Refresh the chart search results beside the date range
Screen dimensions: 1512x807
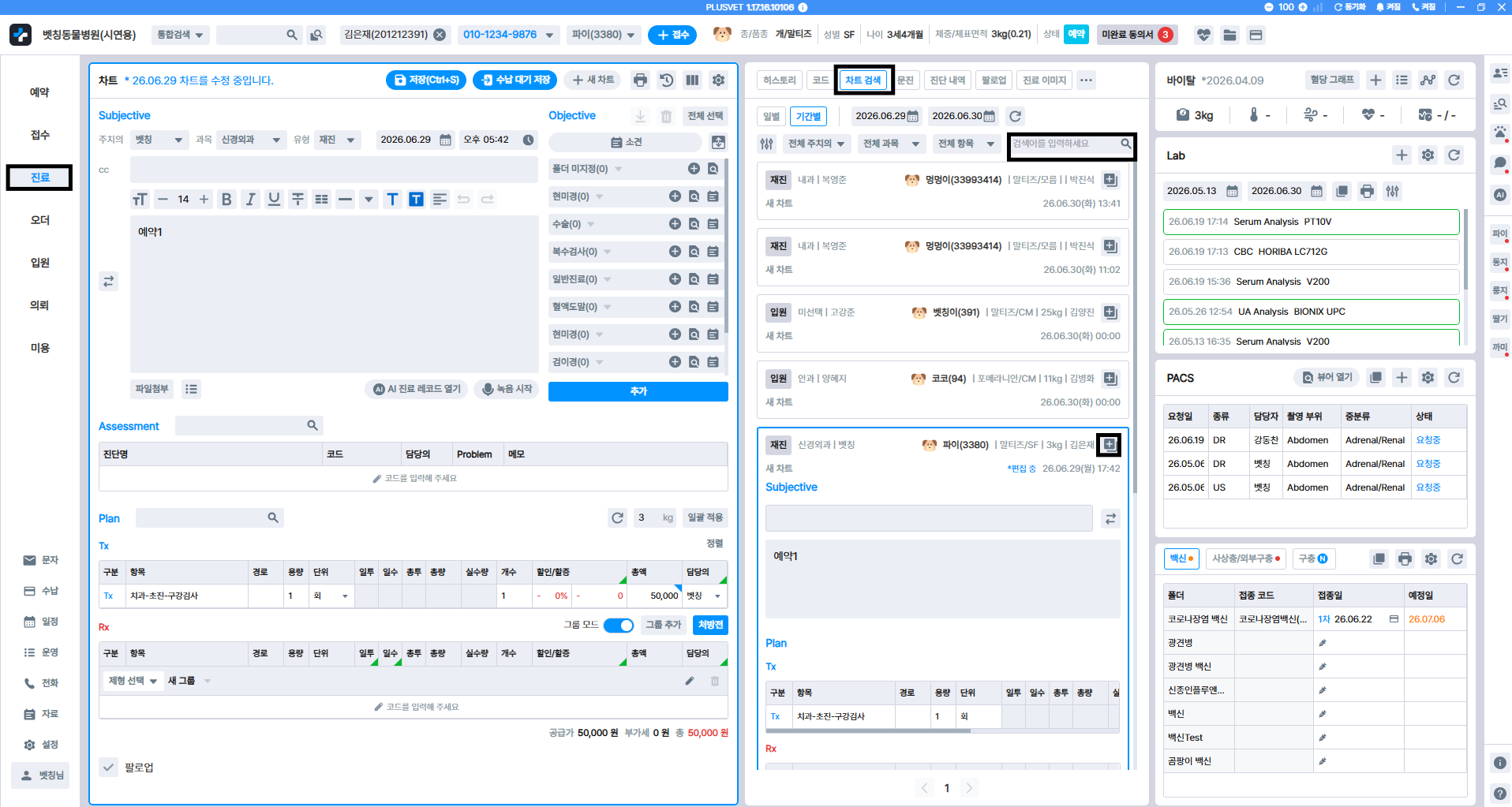coord(1016,116)
